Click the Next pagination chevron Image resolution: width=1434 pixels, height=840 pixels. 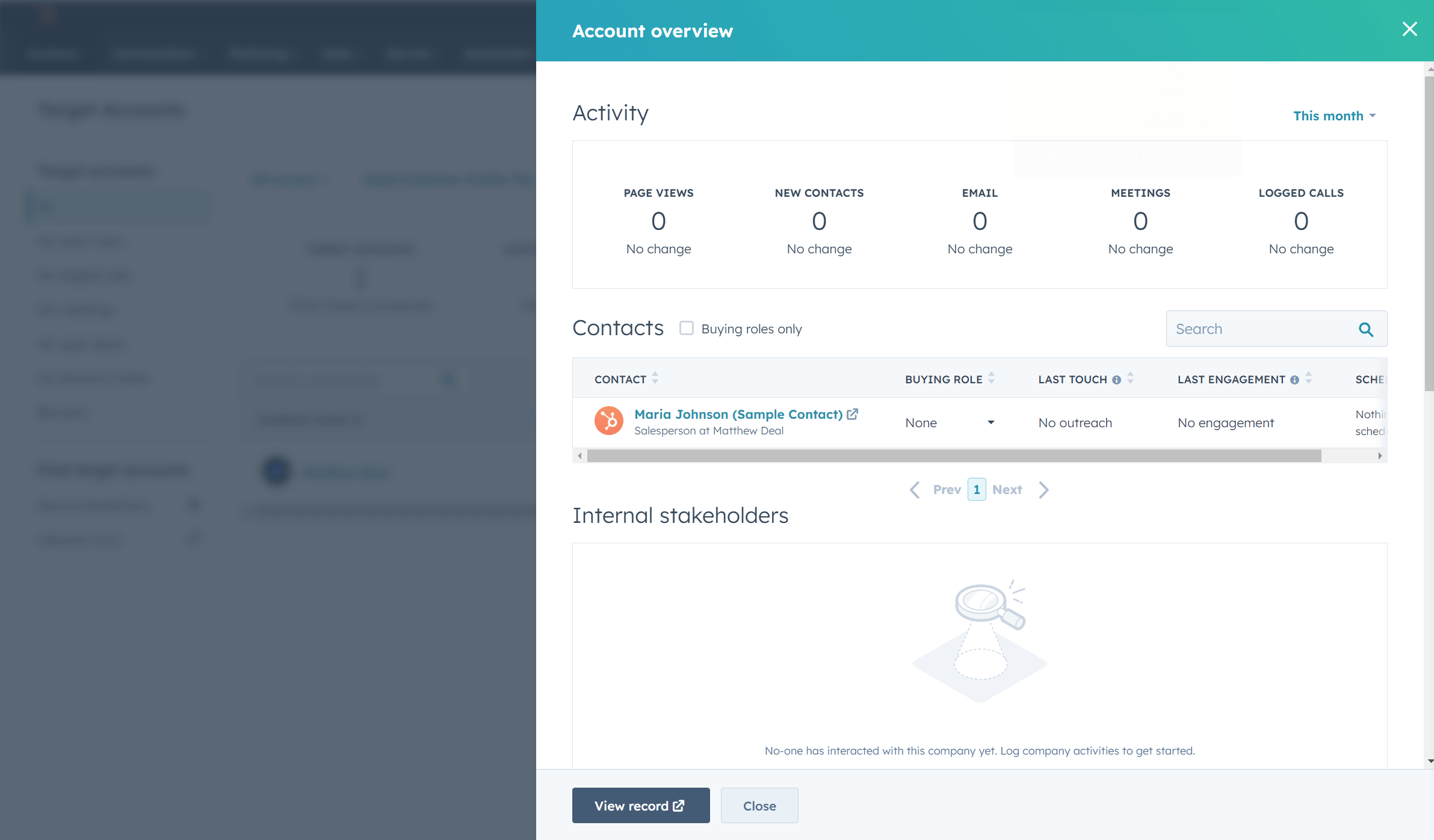[1043, 489]
